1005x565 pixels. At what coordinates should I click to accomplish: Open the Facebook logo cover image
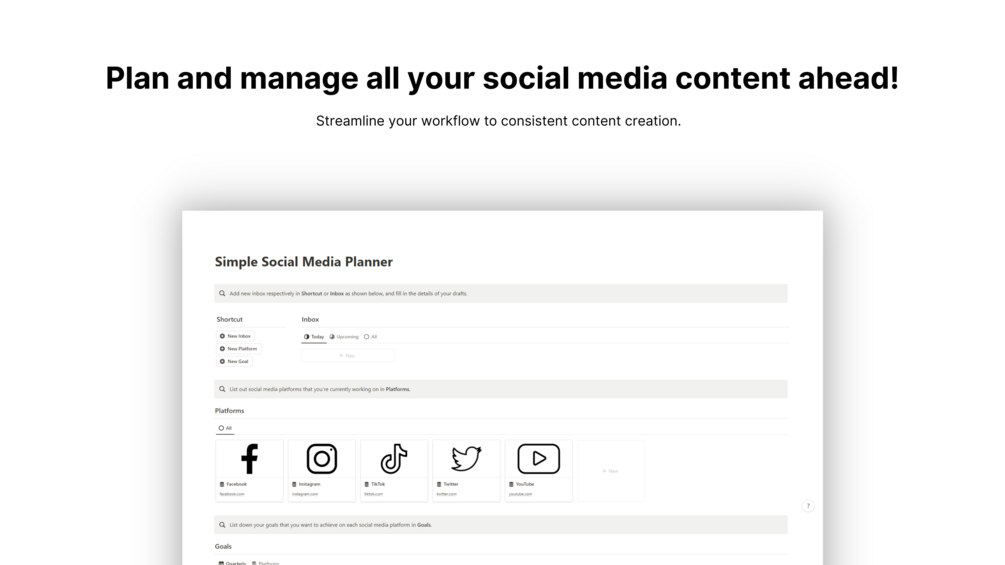(x=249, y=459)
